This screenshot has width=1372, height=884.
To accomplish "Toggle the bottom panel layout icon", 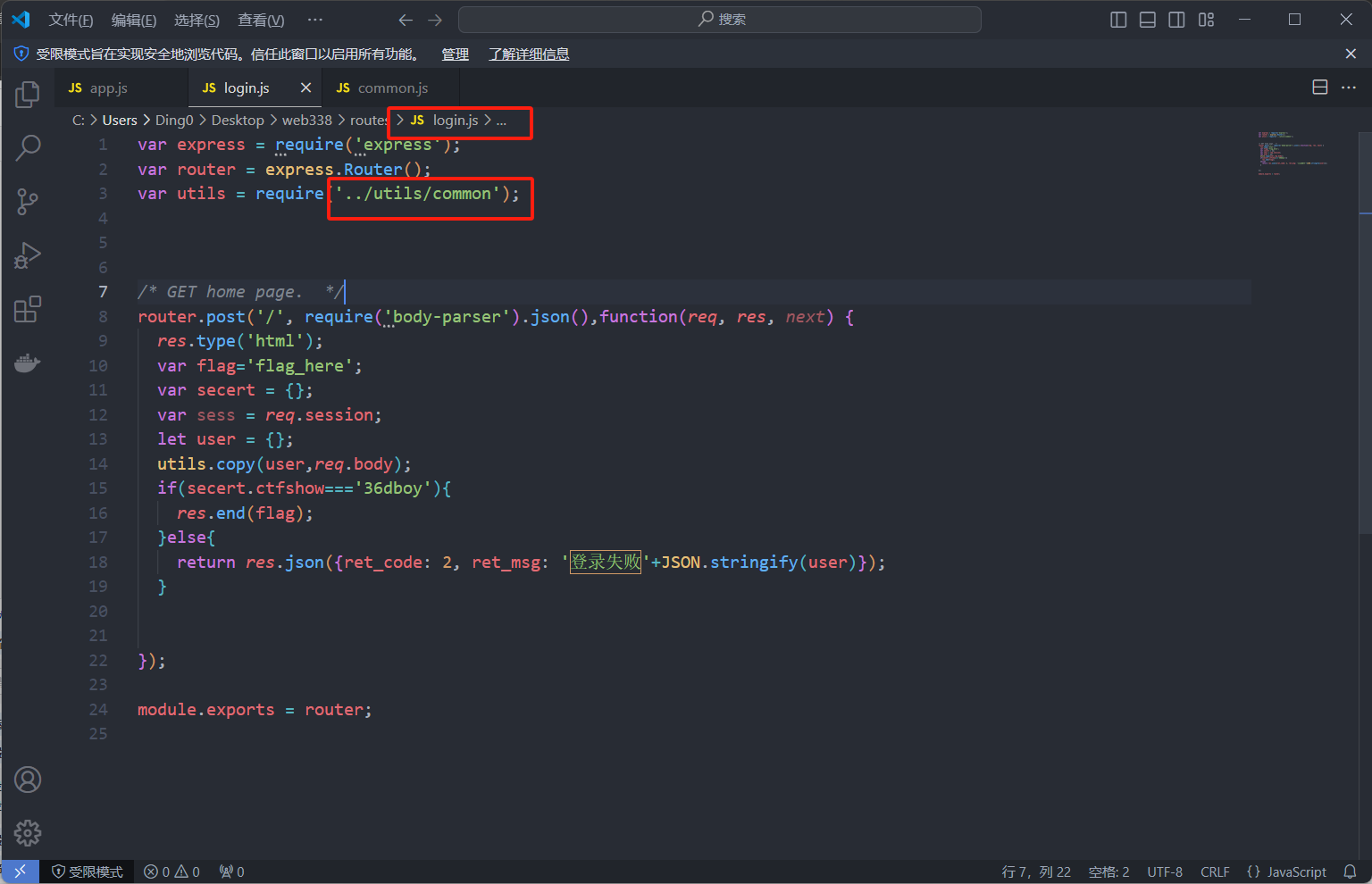I will point(1148,20).
